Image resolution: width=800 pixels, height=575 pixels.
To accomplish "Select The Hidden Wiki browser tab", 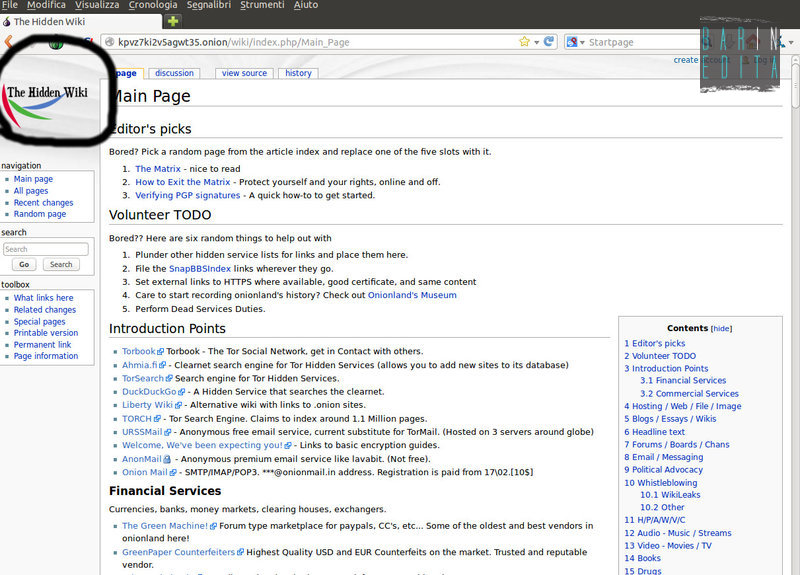I will (x=82, y=21).
